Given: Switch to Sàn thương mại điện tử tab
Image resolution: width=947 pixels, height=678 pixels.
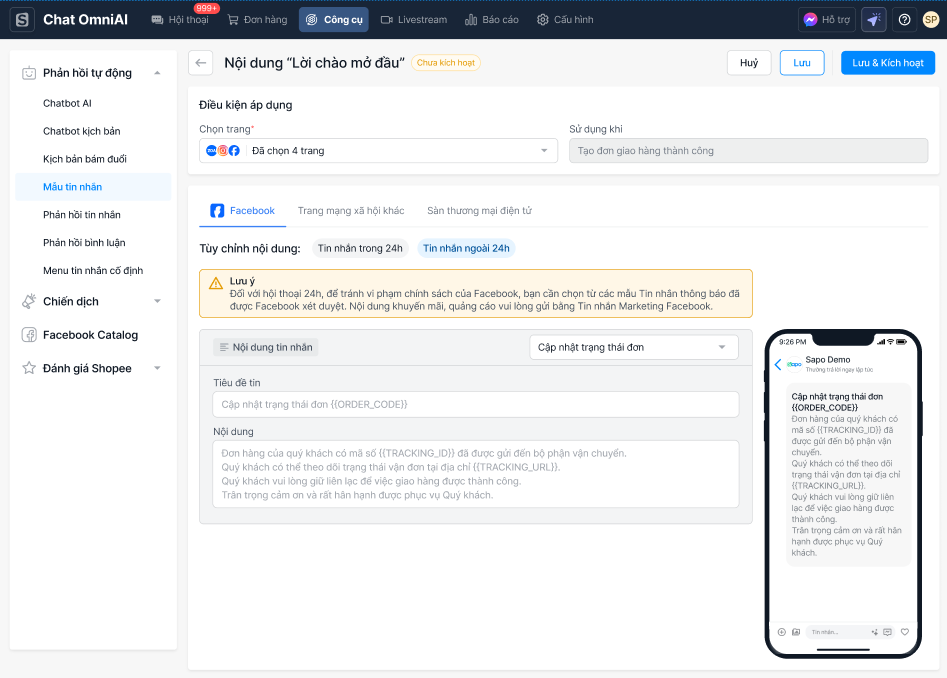Looking at the screenshot, I should pos(480,211).
